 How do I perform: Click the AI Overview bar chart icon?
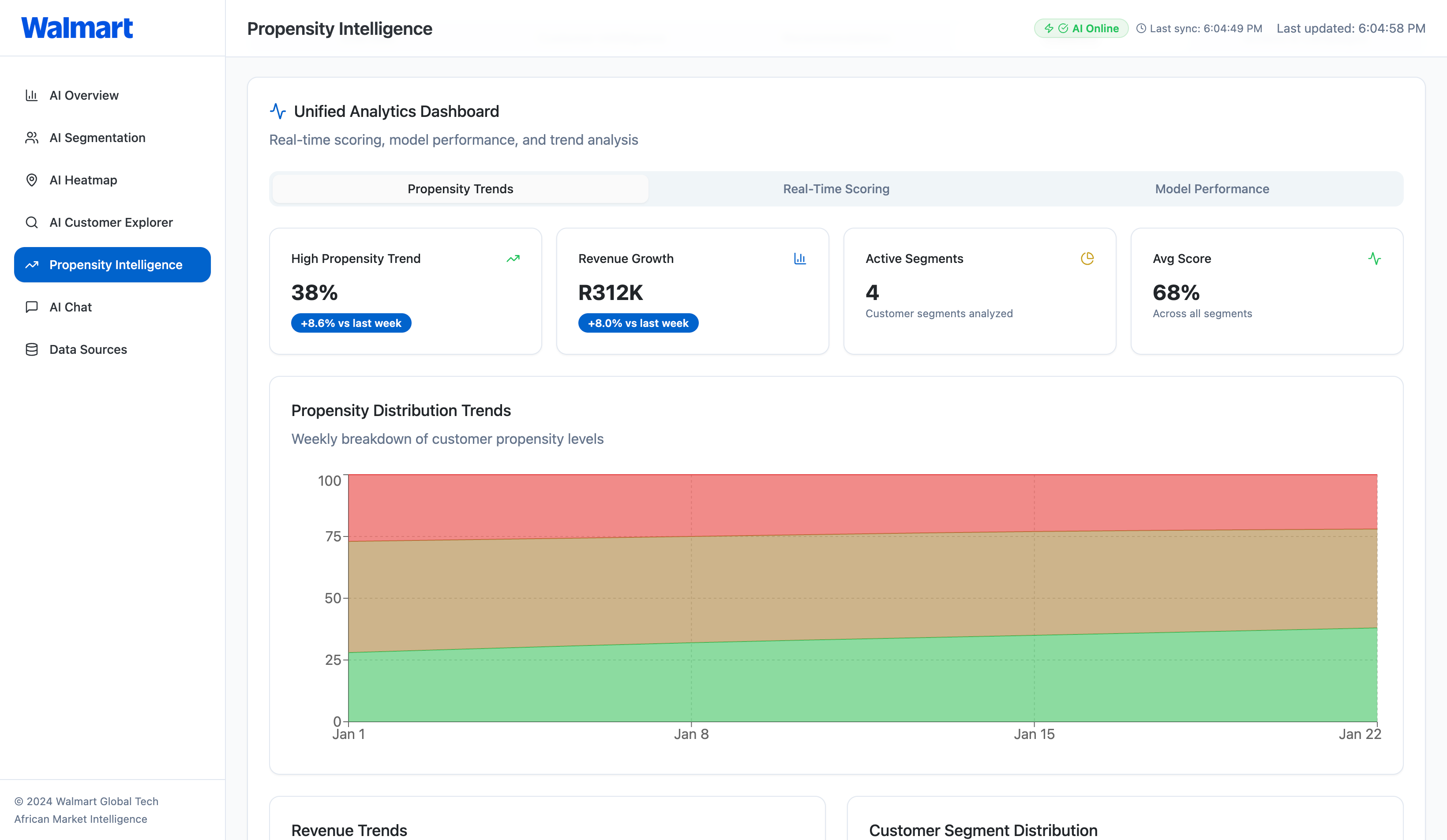click(x=32, y=95)
